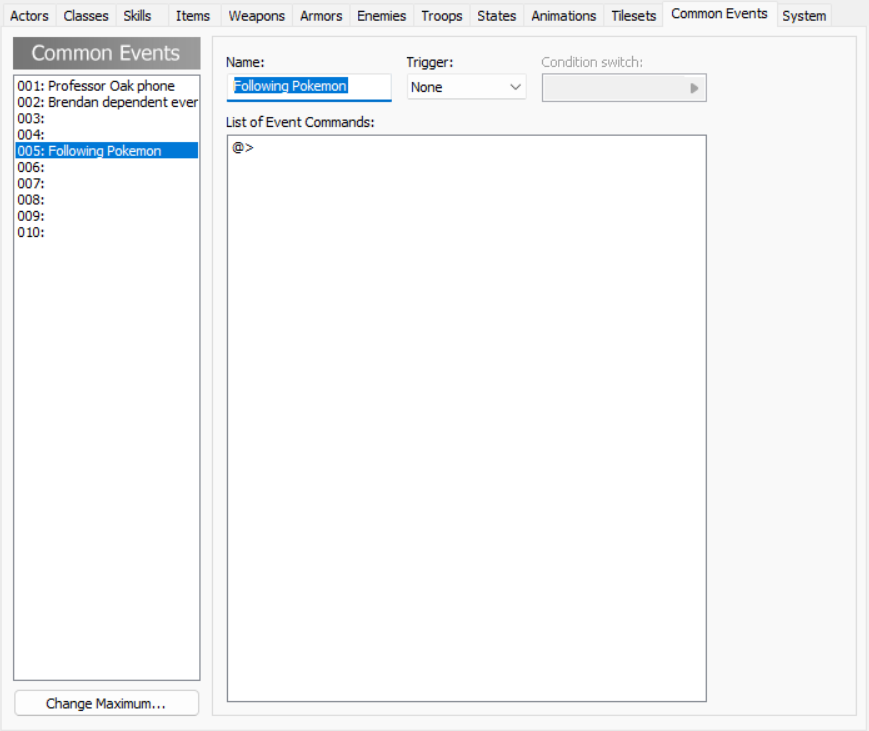This screenshot has height=731, width=869.
Task: Go to the Skills tab
Action: coord(137,16)
